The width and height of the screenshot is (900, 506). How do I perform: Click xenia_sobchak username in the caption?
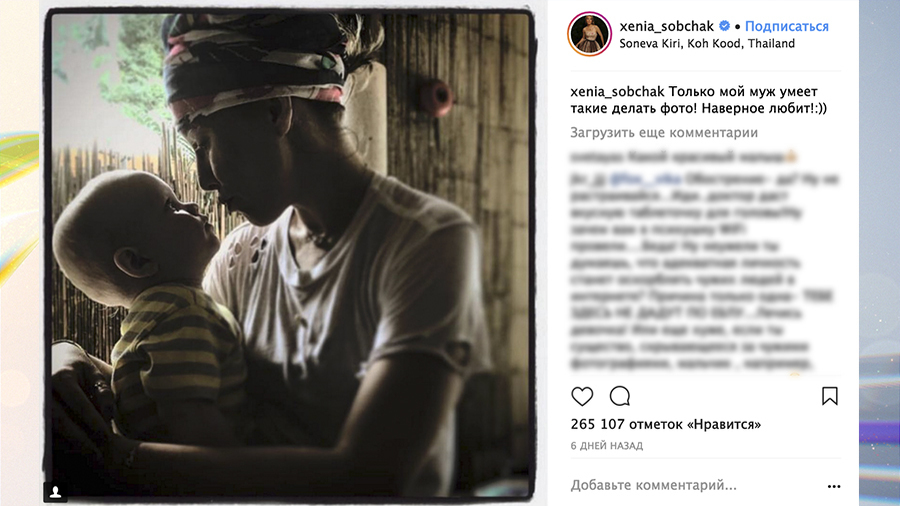[617, 92]
